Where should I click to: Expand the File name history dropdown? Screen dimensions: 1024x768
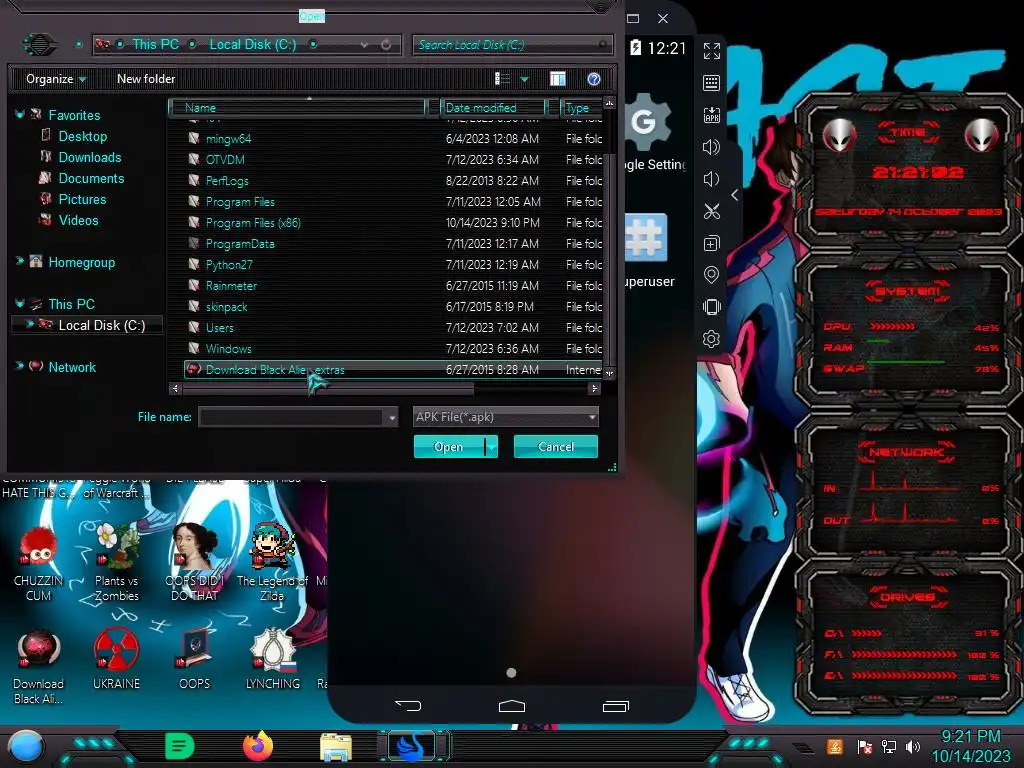pyautogui.click(x=392, y=417)
